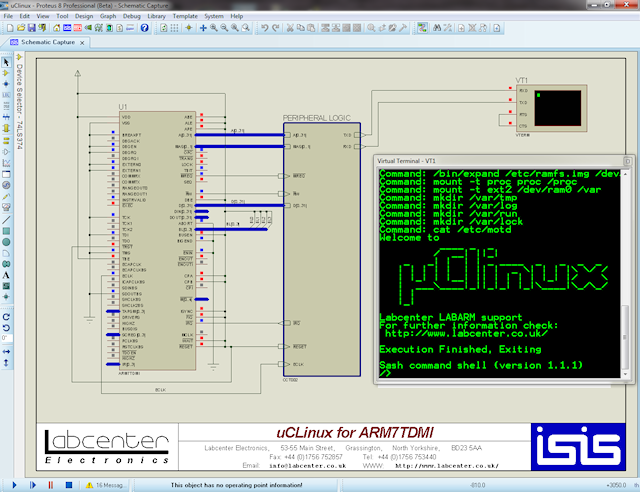Open the View menu

(x=43, y=16)
